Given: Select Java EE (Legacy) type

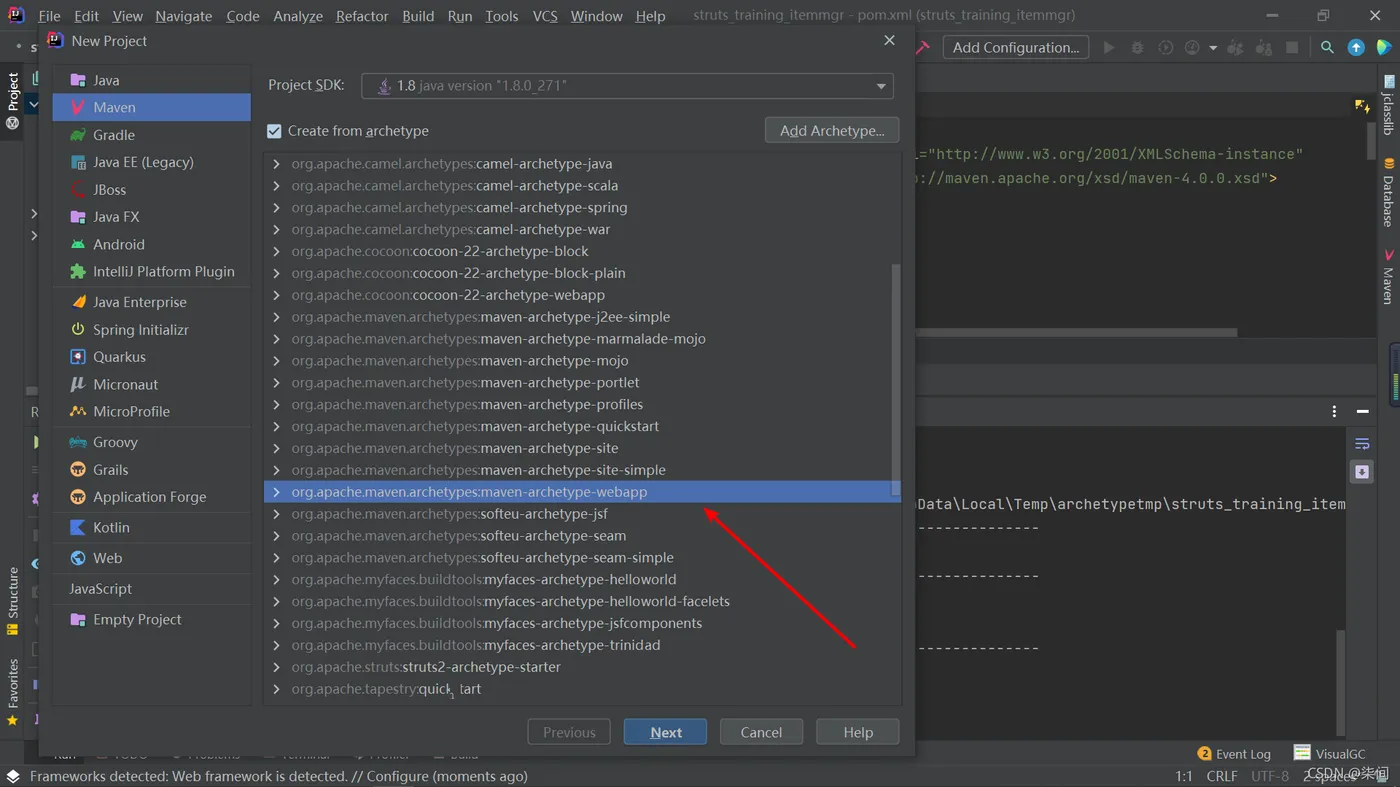Looking at the screenshot, I should [x=151, y=162].
